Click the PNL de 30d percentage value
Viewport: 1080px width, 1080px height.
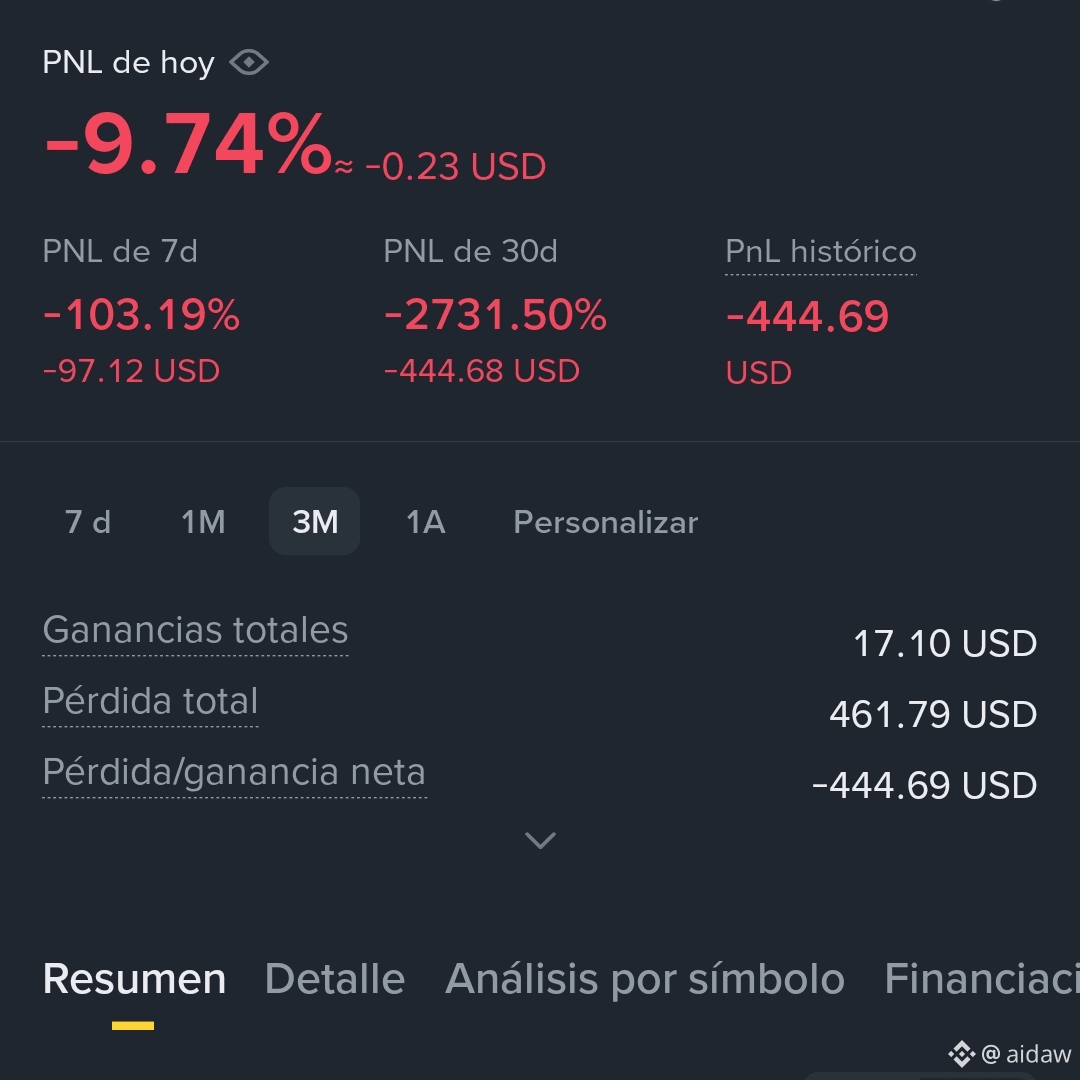click(495, 315)
